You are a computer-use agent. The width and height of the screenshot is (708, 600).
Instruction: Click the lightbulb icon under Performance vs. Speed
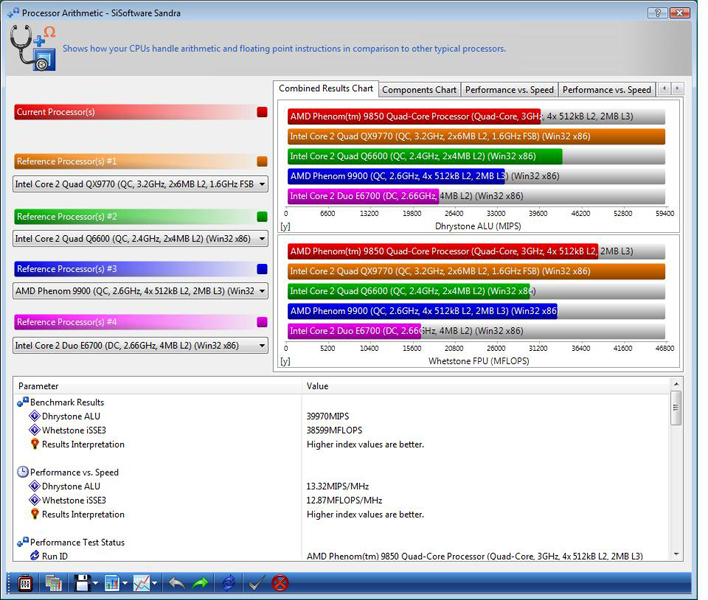tap(35, 514)
